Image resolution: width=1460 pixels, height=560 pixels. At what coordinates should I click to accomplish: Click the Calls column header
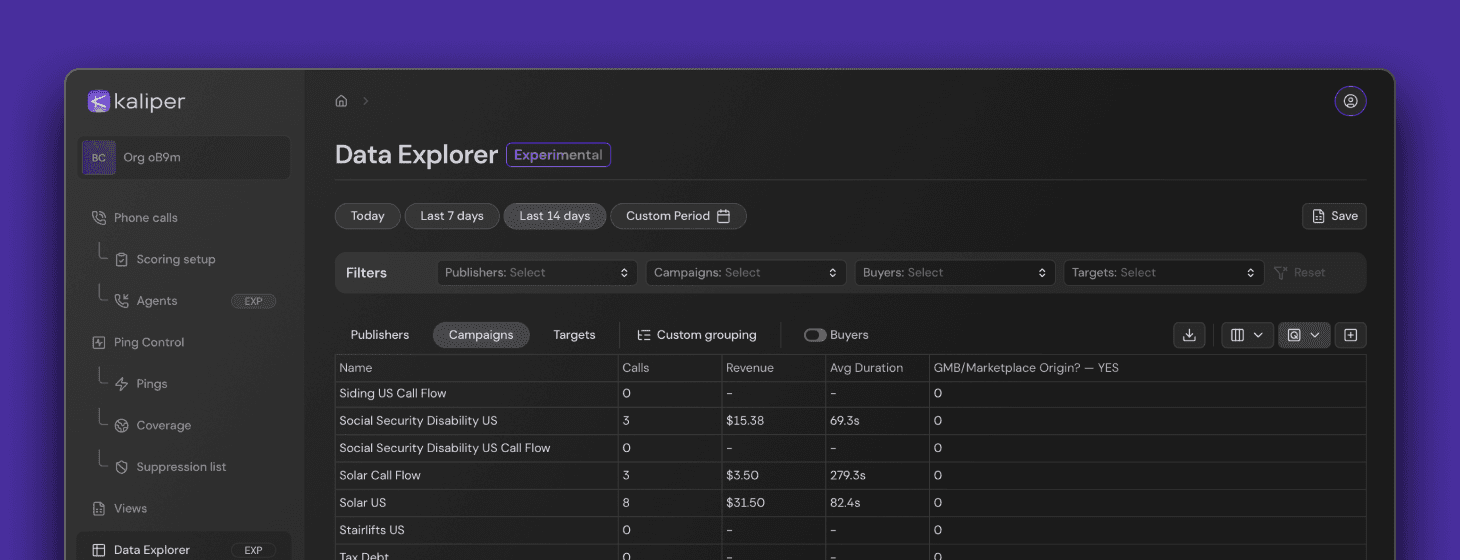(670, 368)
